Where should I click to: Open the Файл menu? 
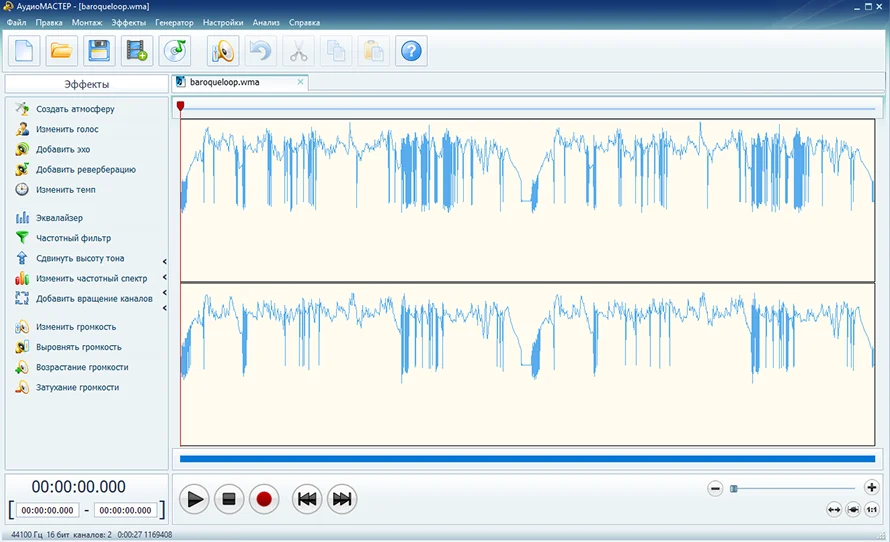[x=16, y=23]
